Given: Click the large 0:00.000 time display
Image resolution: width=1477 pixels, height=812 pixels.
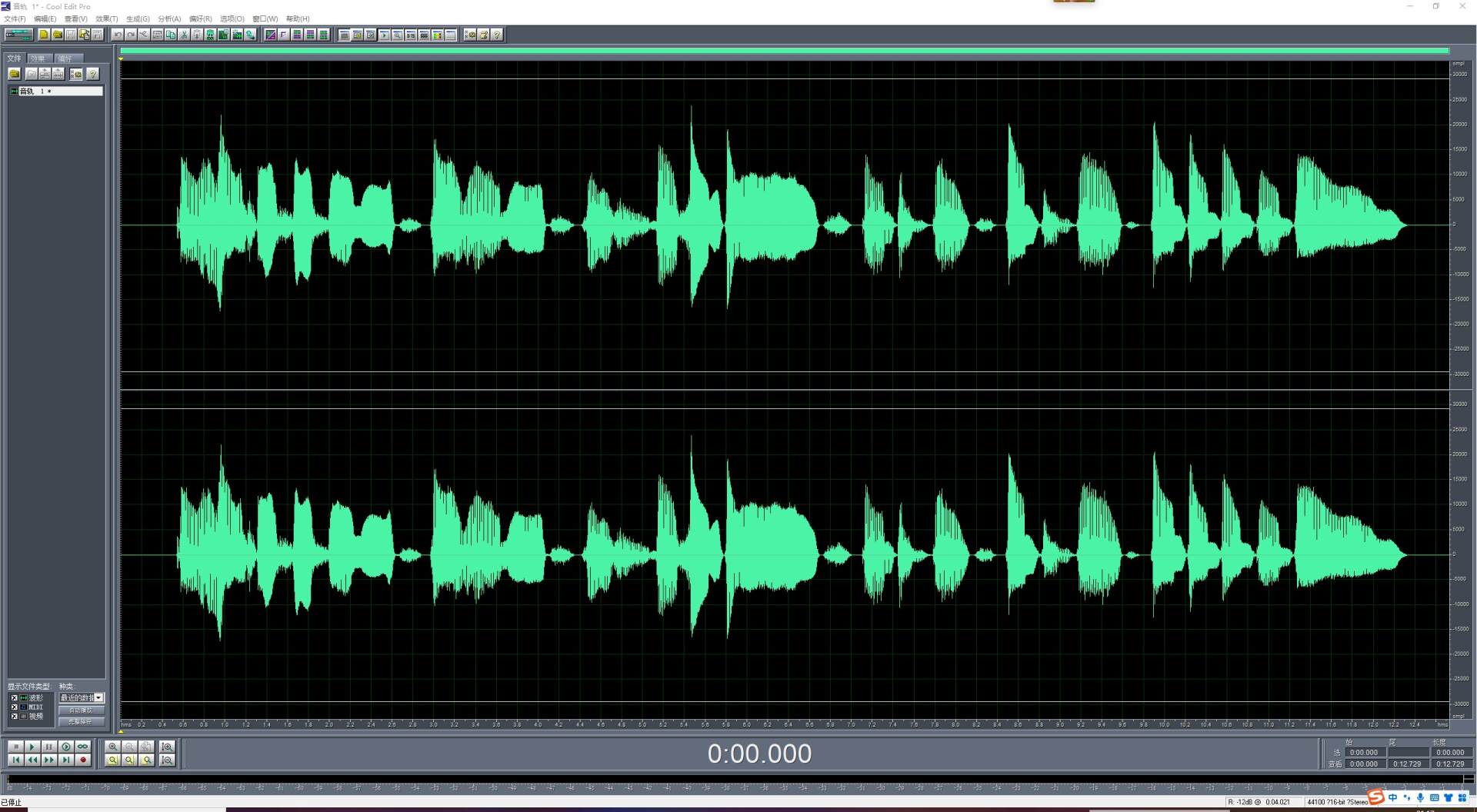Looking at the screenshot, I should point(759,754).
